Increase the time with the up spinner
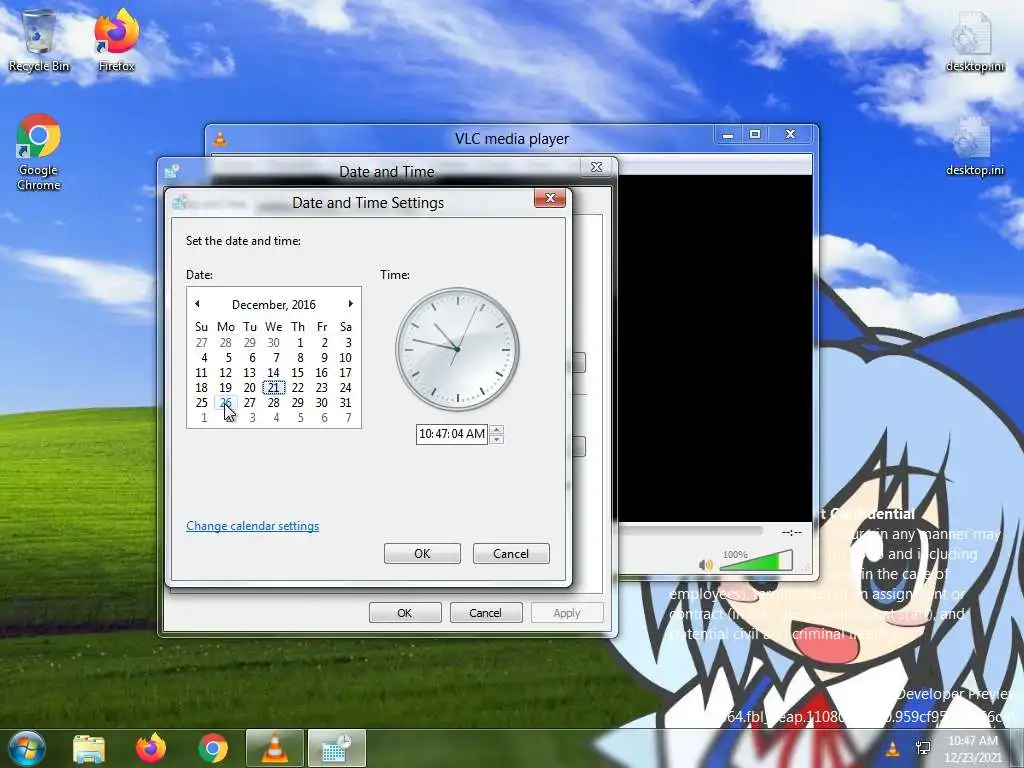Screen dimensions: 1024x768 point(496,429)
